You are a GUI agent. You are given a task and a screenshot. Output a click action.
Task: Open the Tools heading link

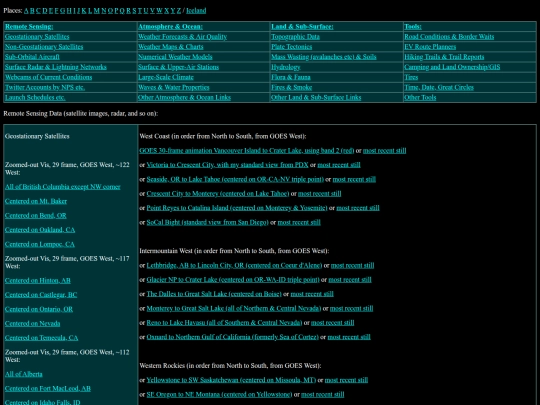pos(413,27)
